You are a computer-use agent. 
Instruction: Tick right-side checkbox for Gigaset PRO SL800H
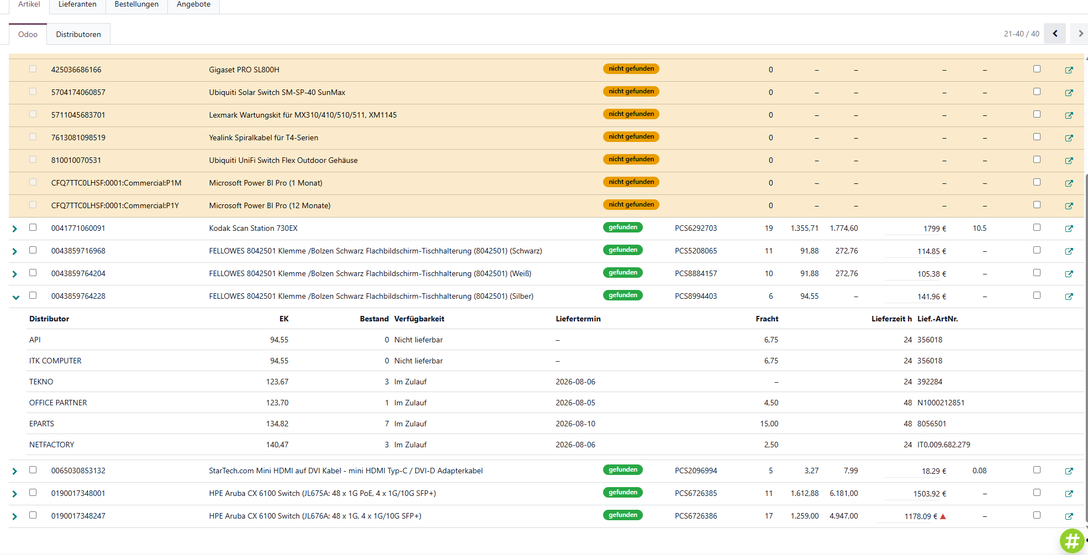(x=1037, y=69)
